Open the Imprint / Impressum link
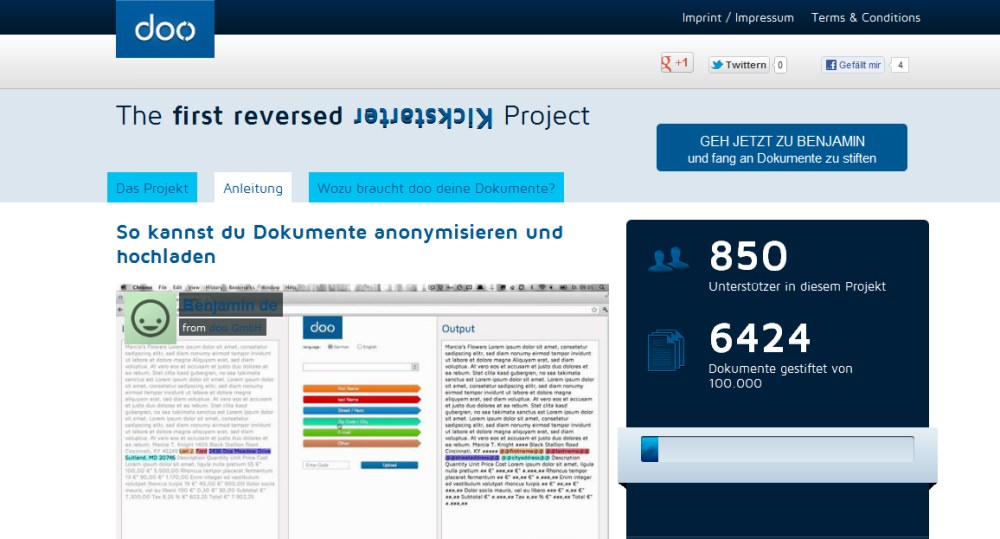This screenshot has height=539, width=1000. pyautogui.click(x=738, y=17)
